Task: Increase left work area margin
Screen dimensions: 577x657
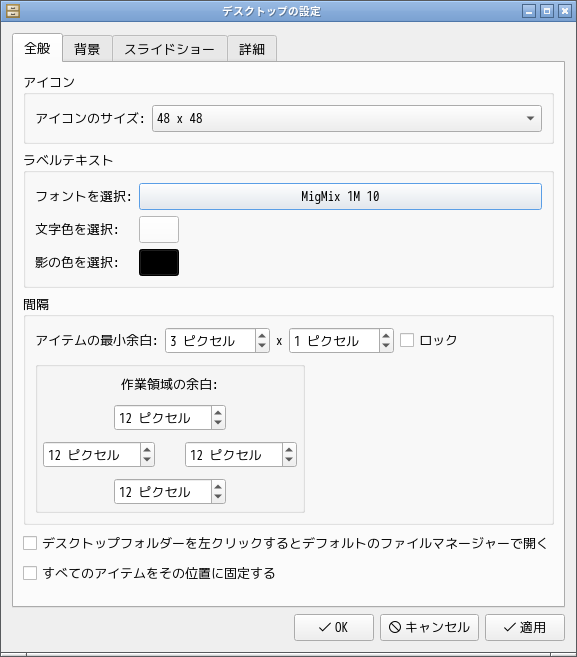Action: coord(147,450)
